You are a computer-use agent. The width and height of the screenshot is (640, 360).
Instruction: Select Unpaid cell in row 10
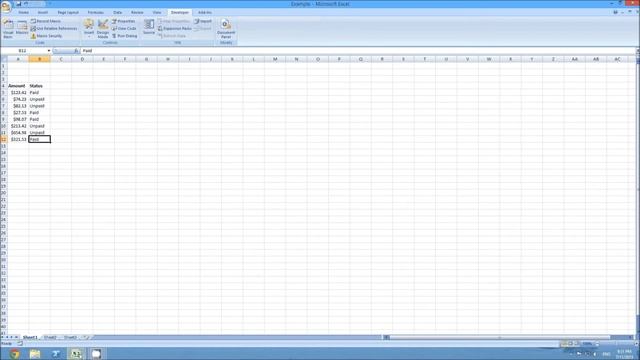[x=40, y=126]
